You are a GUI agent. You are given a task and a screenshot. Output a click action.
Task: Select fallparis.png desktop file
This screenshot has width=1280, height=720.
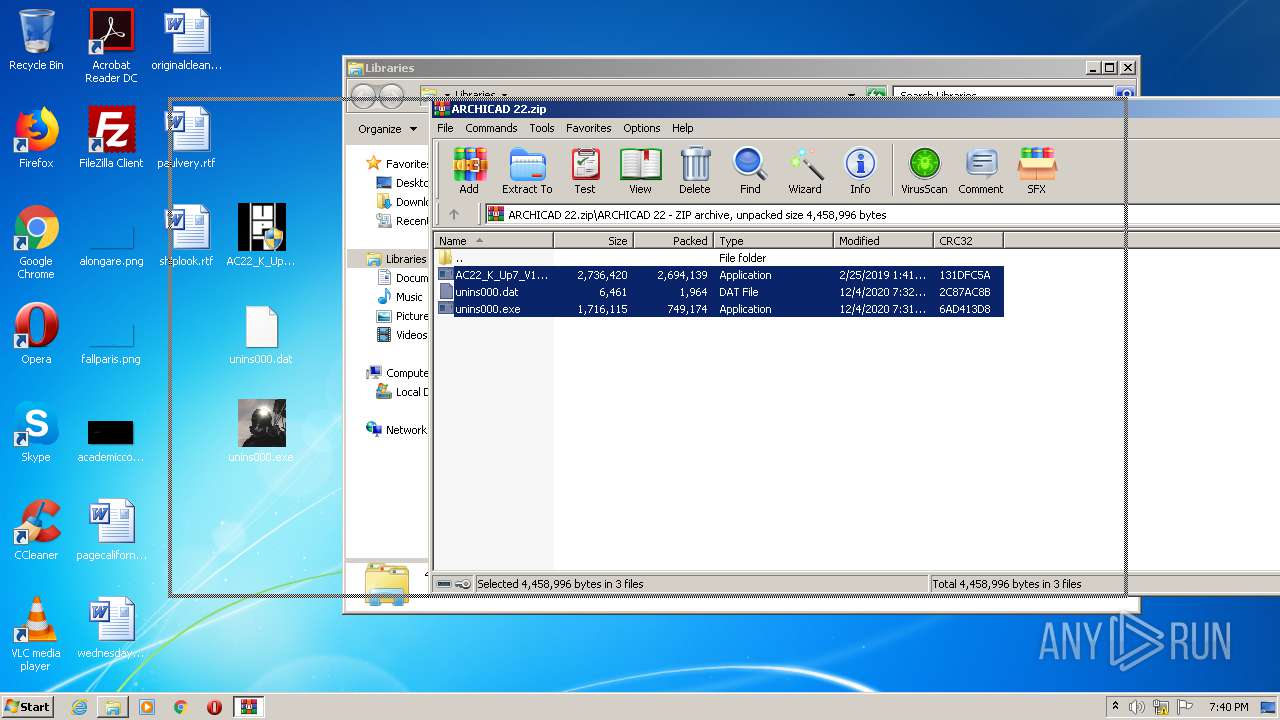(x=111, y=340)
